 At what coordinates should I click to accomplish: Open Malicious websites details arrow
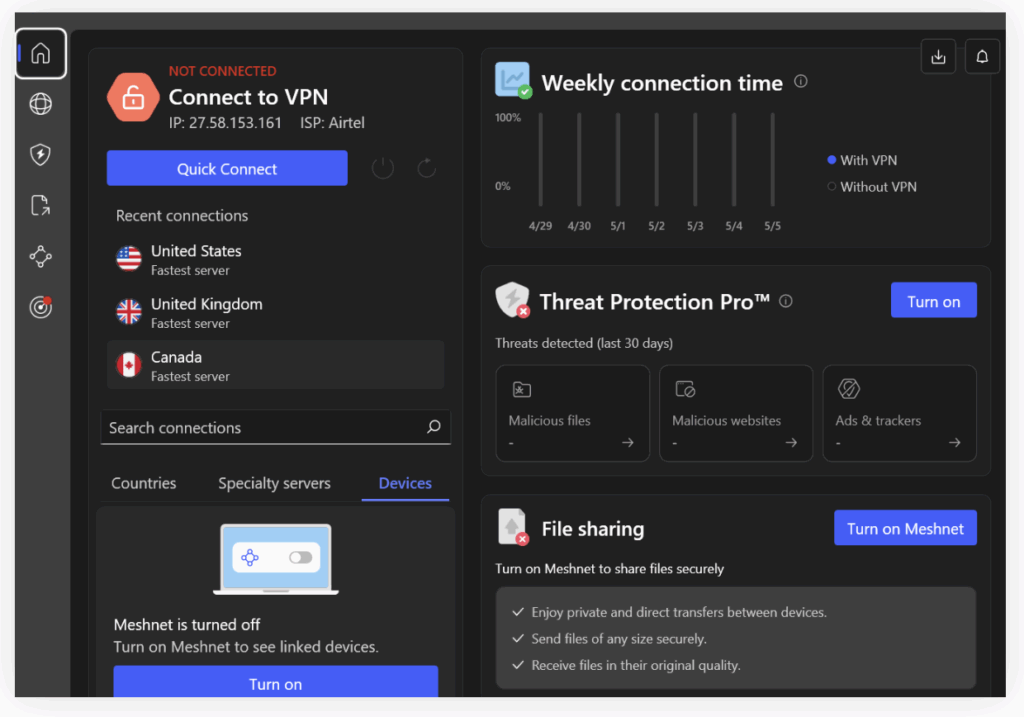coord(791,443)
